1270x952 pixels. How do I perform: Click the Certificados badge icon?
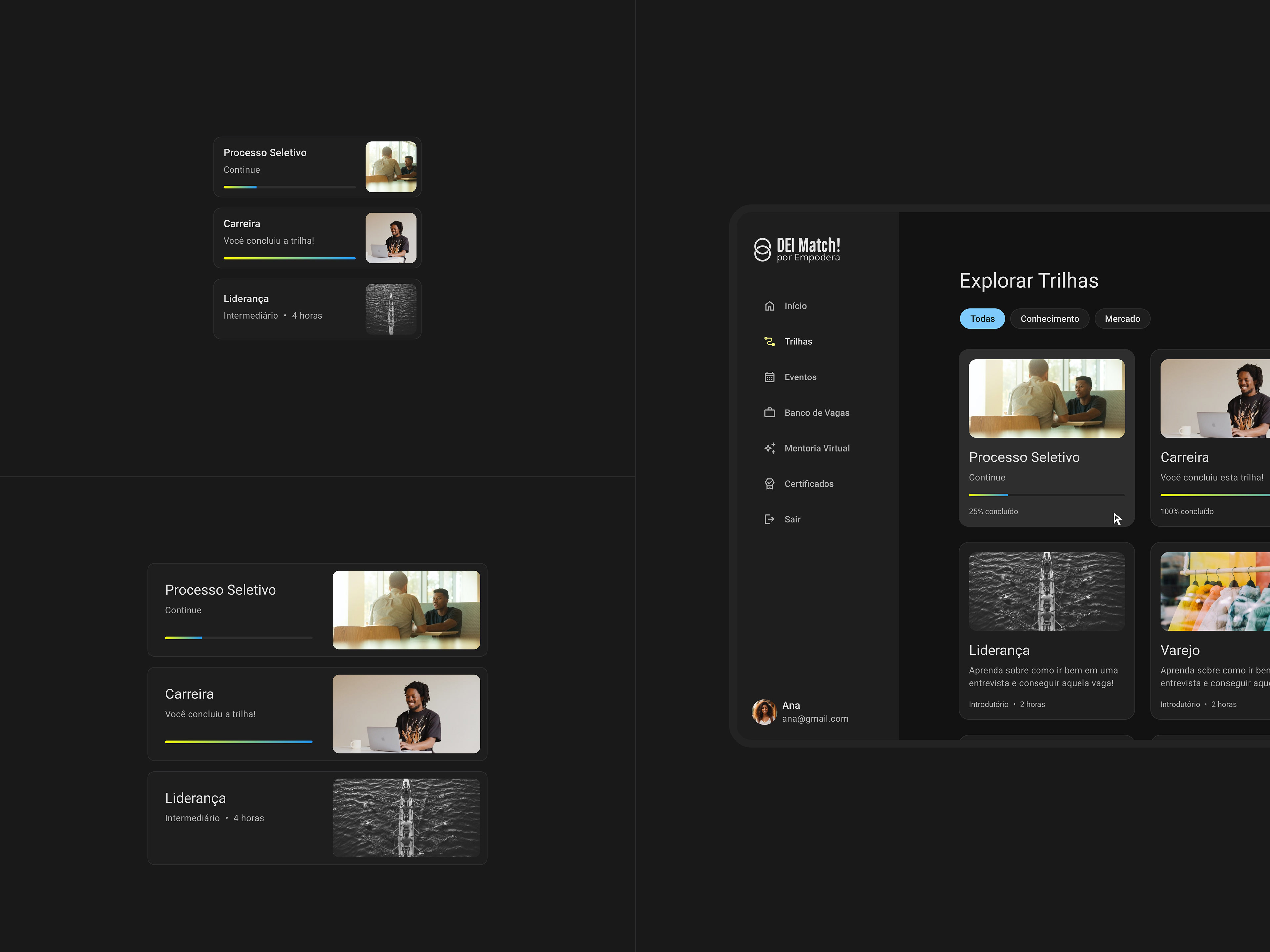[x=769, y=484]
